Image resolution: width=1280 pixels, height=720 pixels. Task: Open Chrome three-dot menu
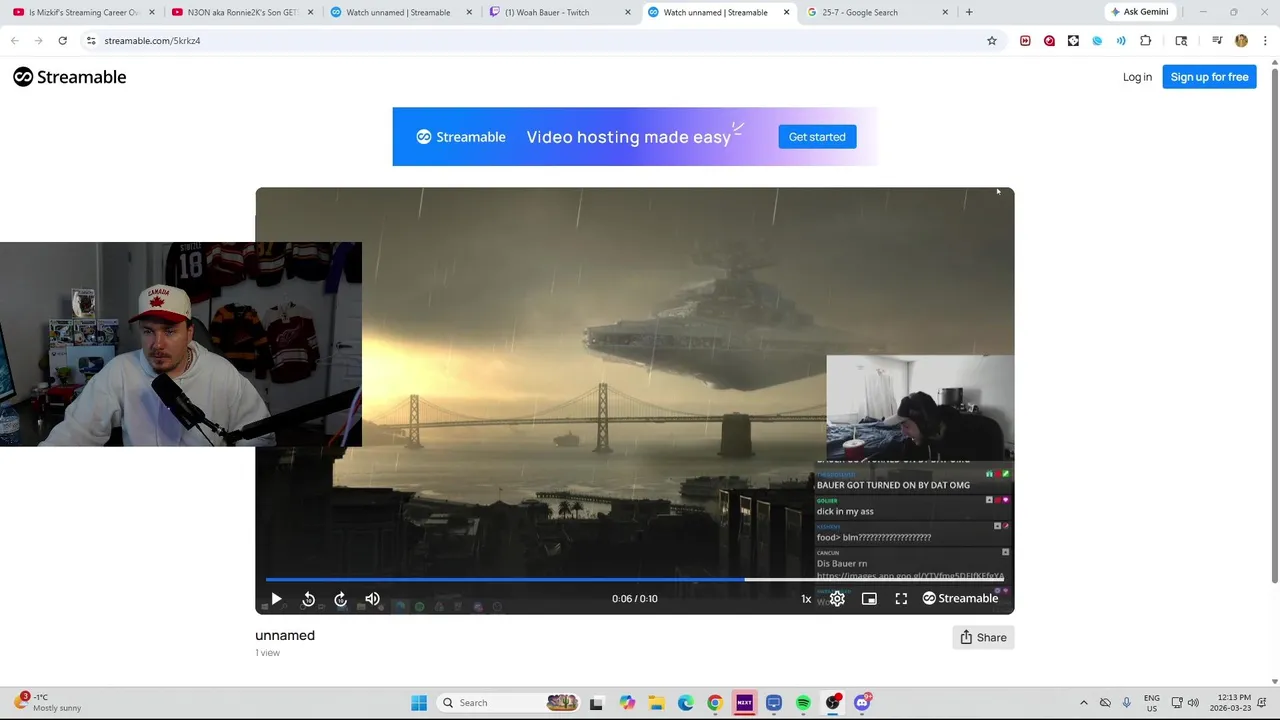1265,41
